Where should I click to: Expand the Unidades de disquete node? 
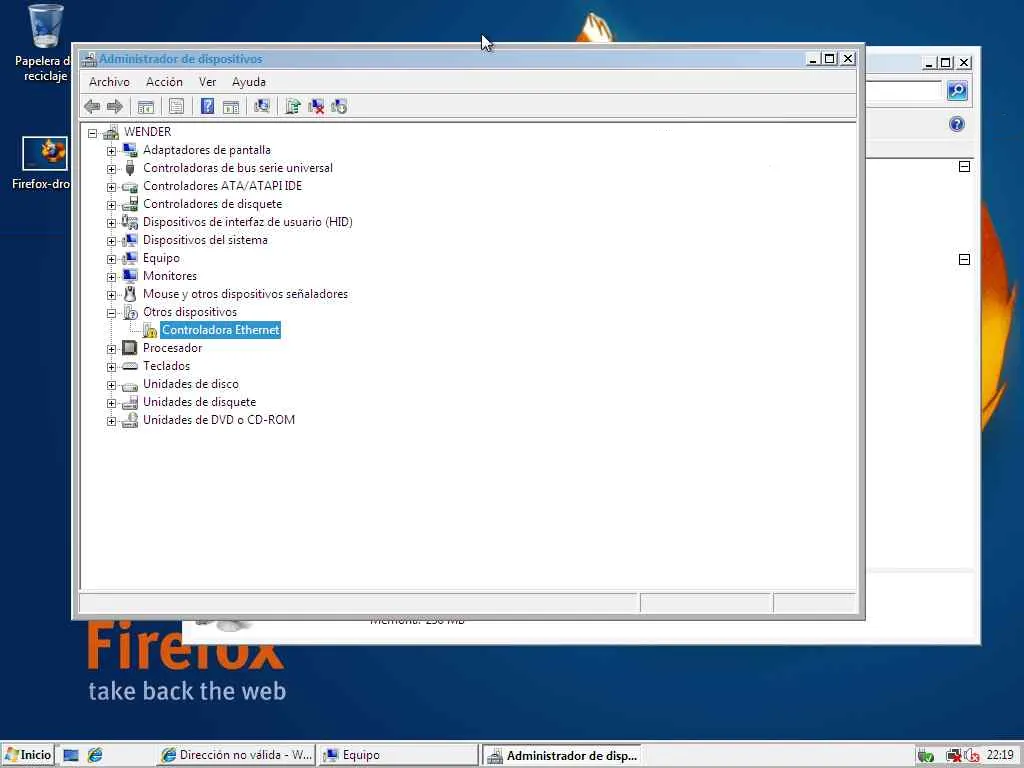(112, 403)
